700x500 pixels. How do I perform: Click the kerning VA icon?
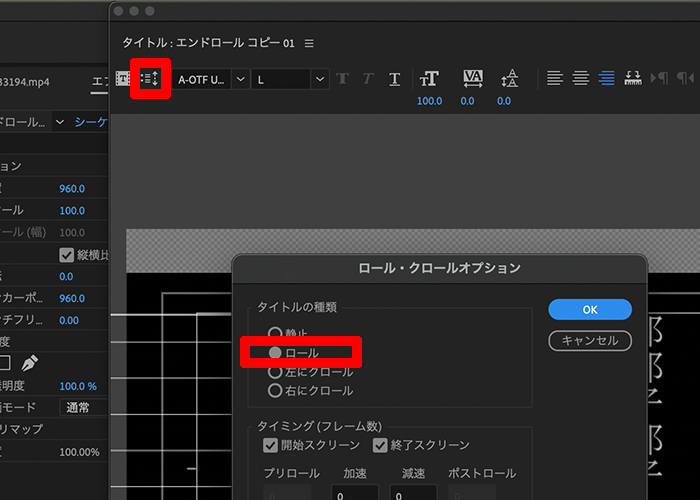pyautogui.click(x=472, y=79)
